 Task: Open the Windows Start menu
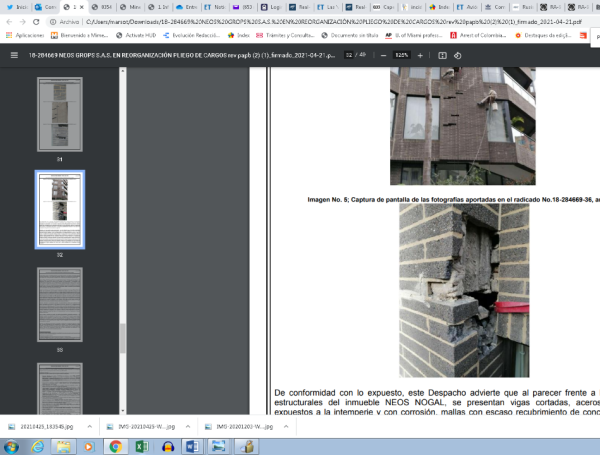tap(11, 447)
